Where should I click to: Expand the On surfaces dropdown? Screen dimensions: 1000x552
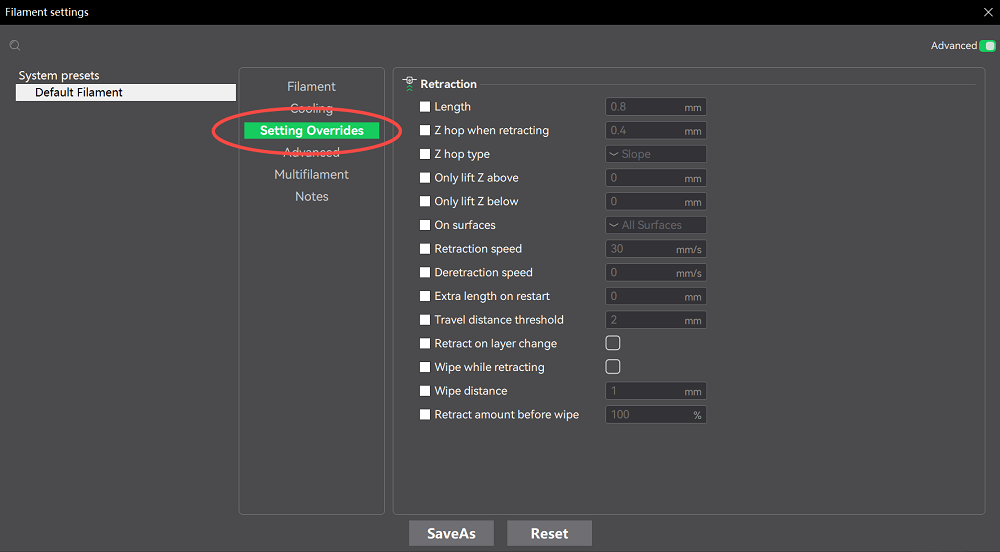click(655, 225)
